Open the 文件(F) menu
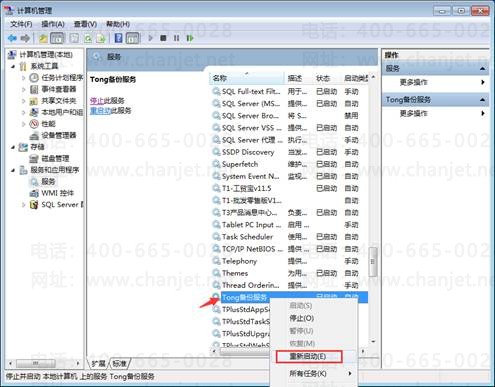This screenshot has height=387, width=495. coord(21,24)
